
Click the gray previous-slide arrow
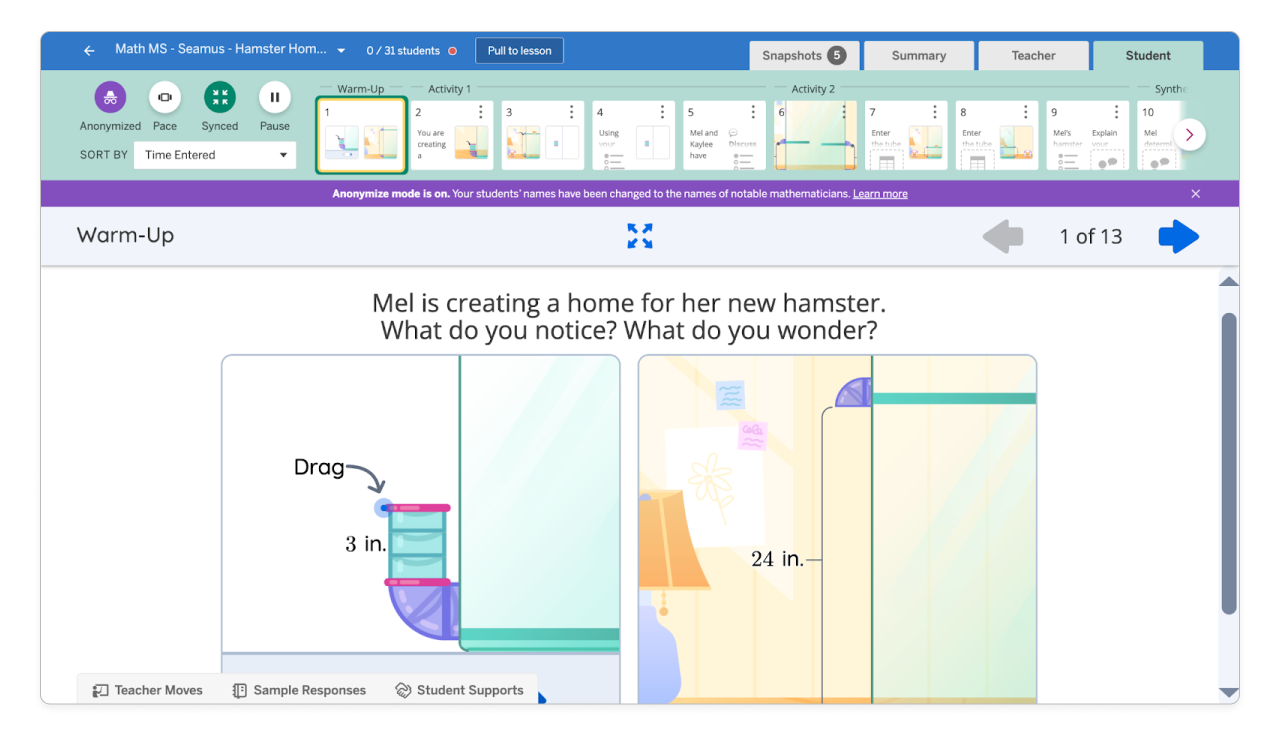point(1003,236)
